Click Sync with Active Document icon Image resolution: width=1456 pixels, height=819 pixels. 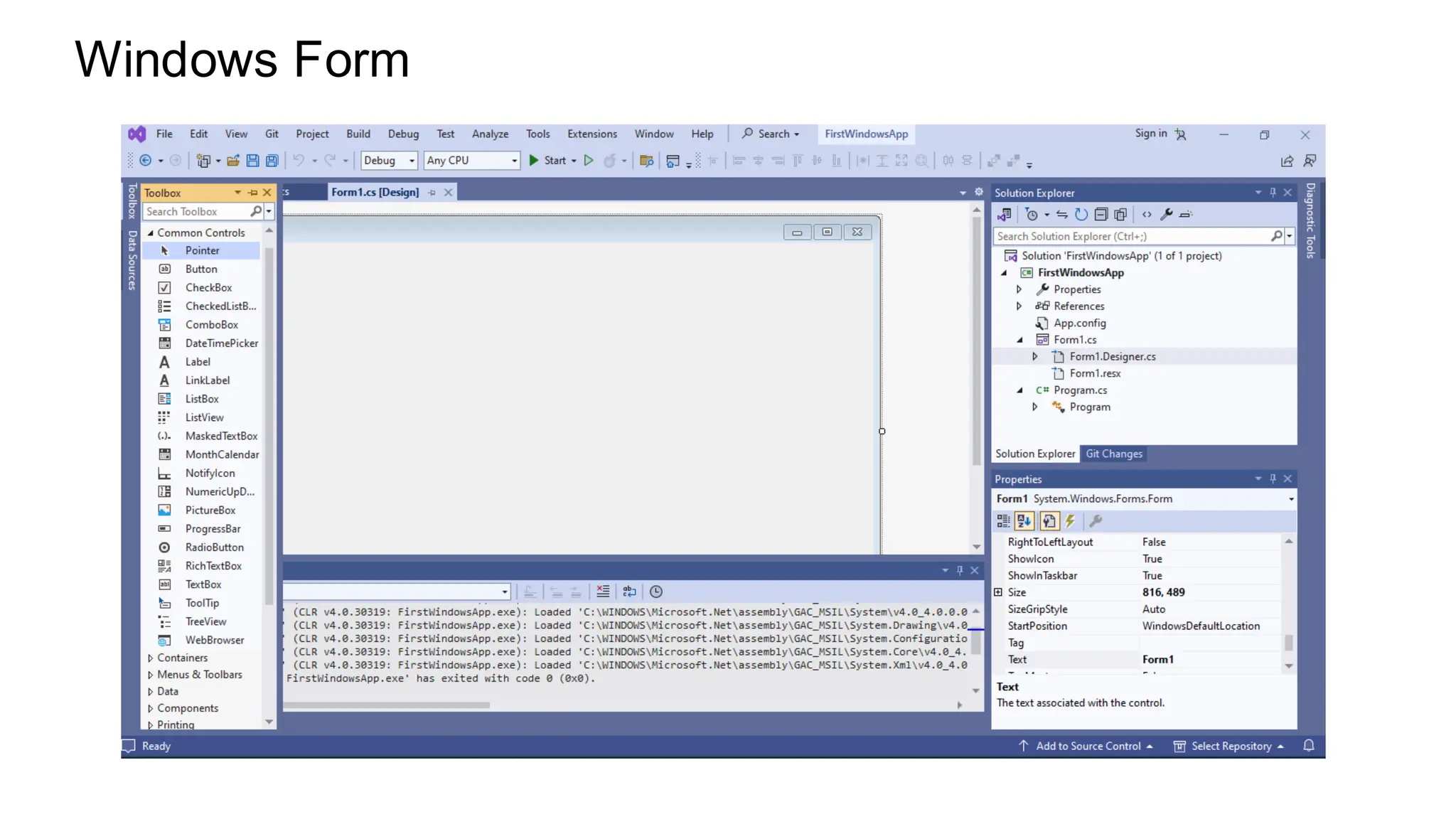tap(1062, 214)
